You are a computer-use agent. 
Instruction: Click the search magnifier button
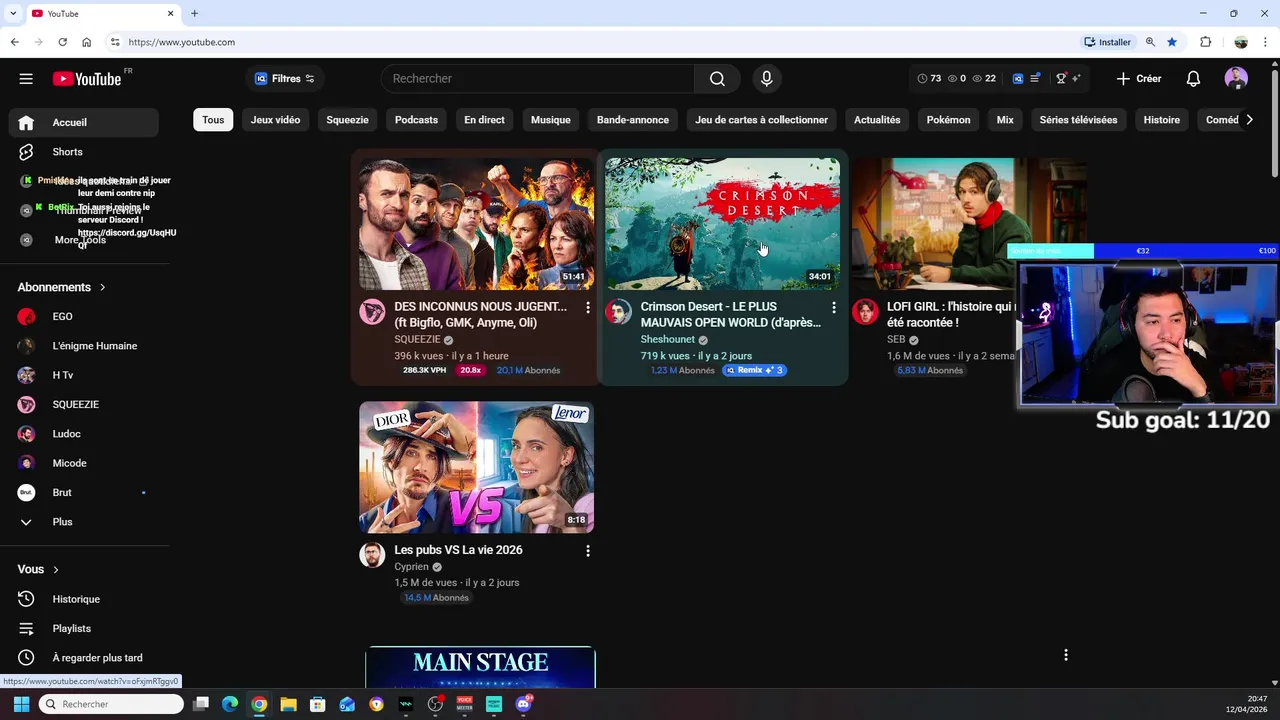click(x=717, y=79)
